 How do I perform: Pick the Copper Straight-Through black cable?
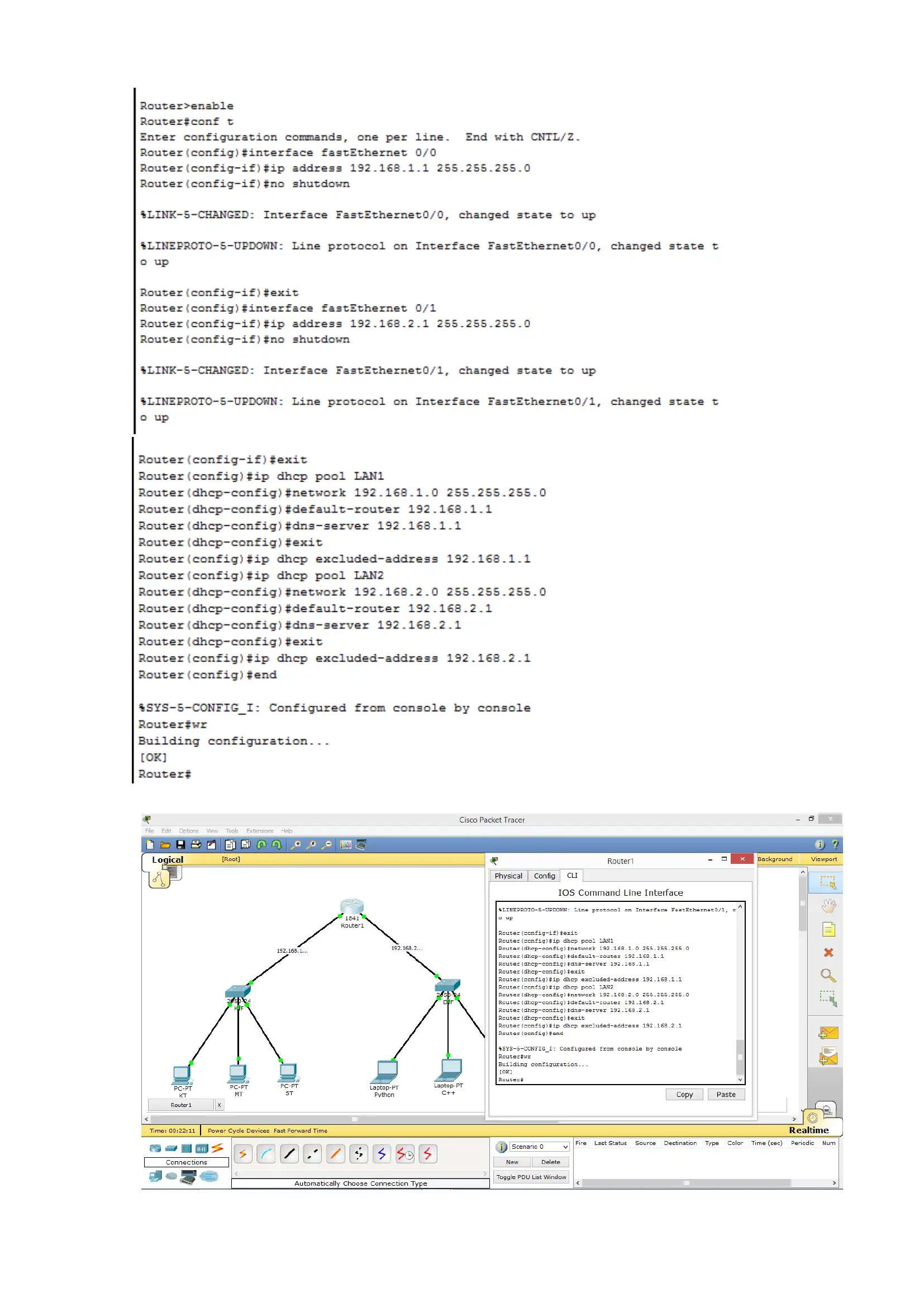tap(289, 1154)
